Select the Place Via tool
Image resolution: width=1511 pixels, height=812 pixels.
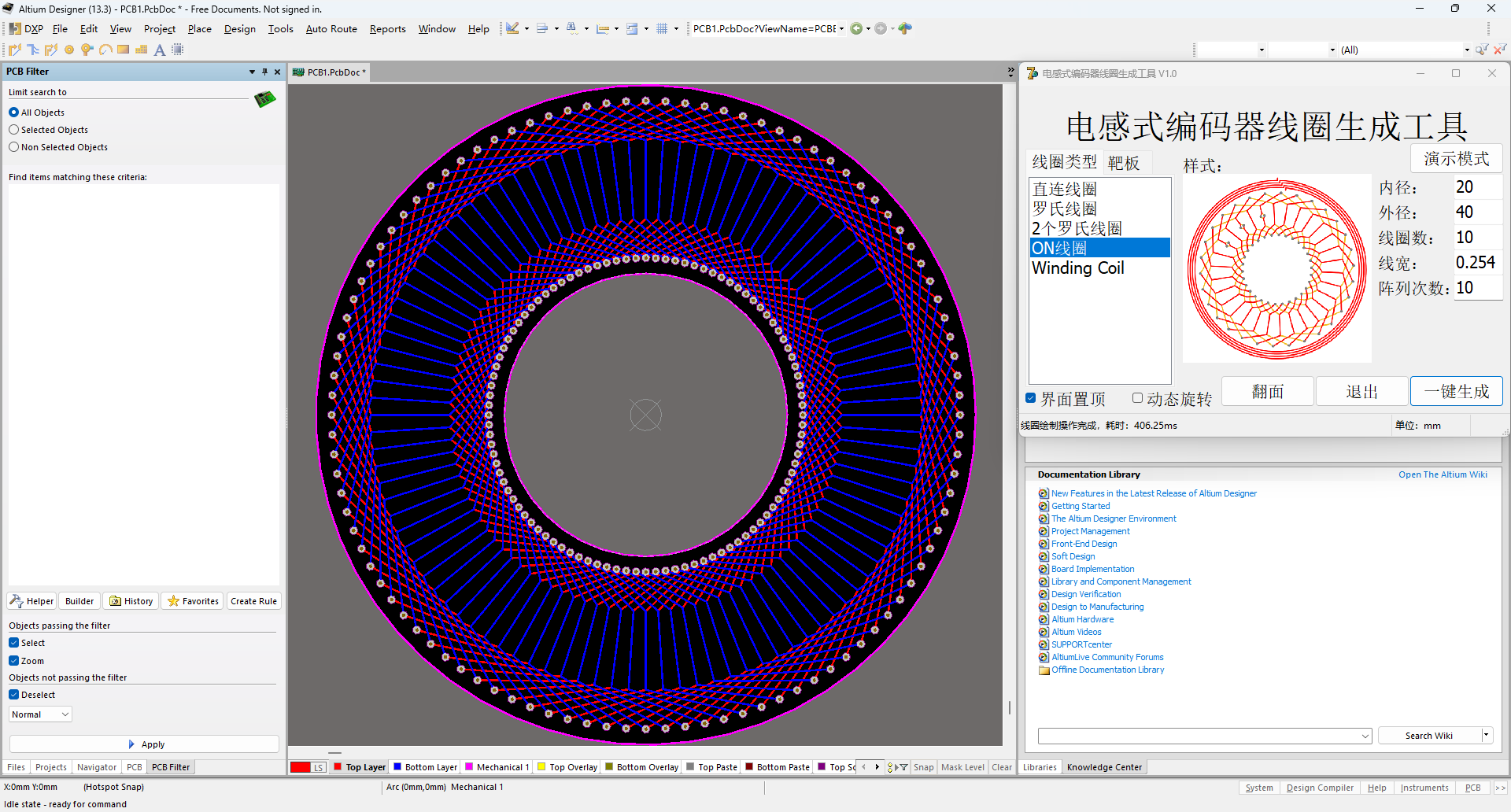coord(87,50)
